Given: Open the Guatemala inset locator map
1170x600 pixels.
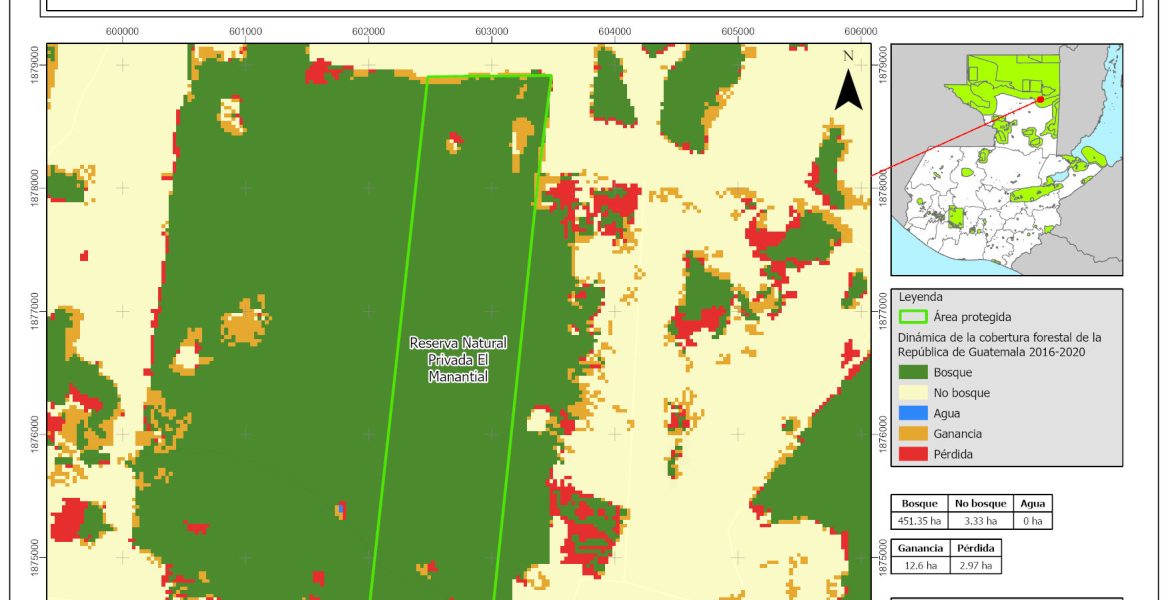Looking at the screenshot, I should [x=1006, y=160].
